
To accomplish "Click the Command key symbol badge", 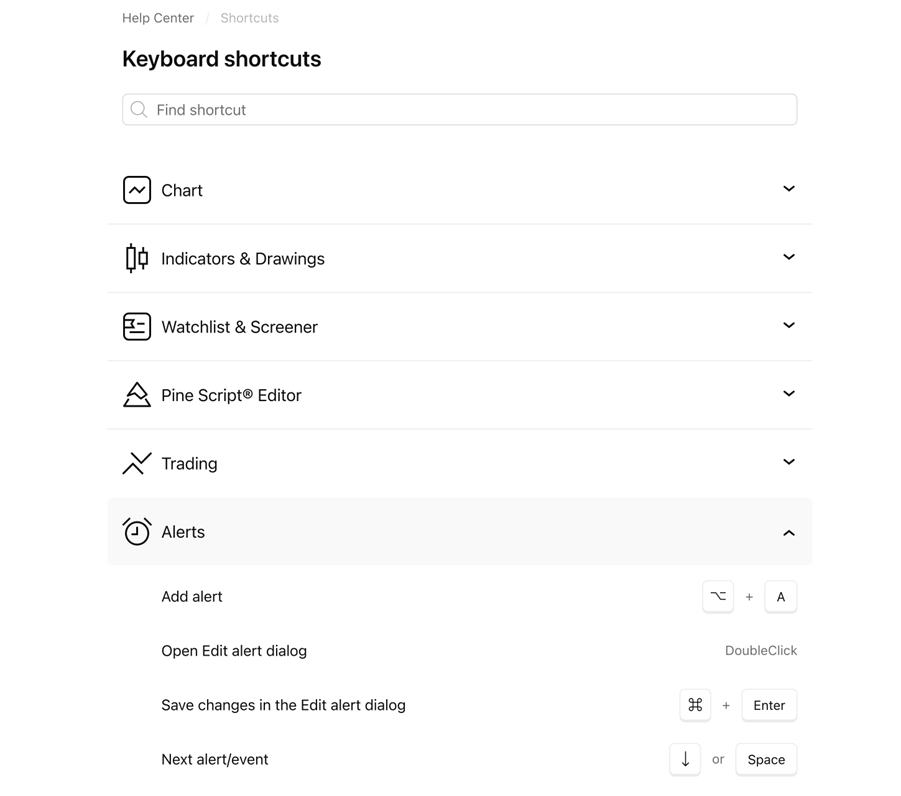I will tap(695, 705).
